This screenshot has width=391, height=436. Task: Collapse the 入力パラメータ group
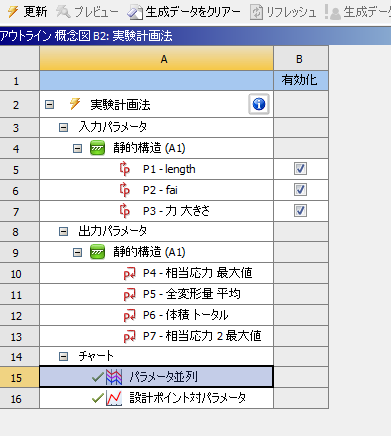pos(63,127)
